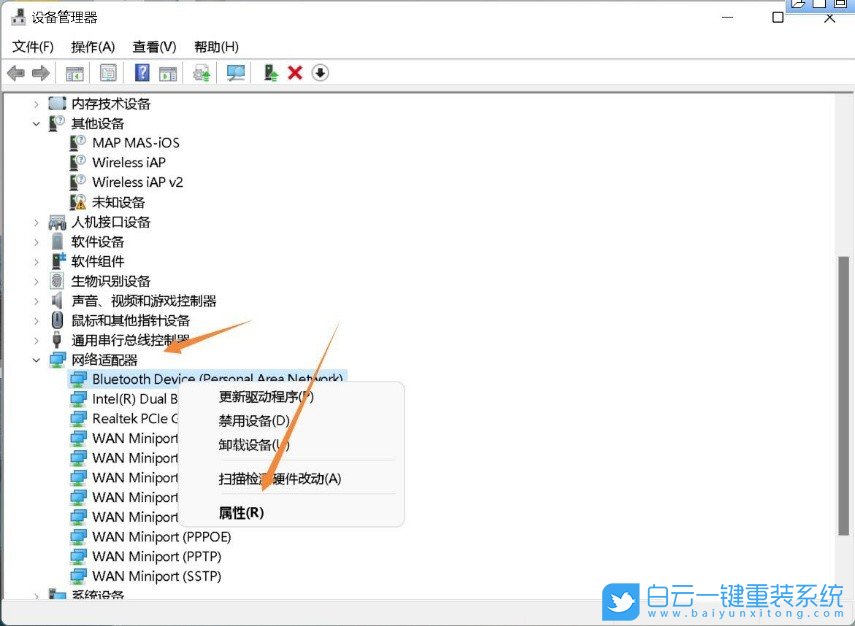The height and width of the screenshot is (626, 855).
Task: Select the 未知设备 warning entry
Action: point(119,202)
